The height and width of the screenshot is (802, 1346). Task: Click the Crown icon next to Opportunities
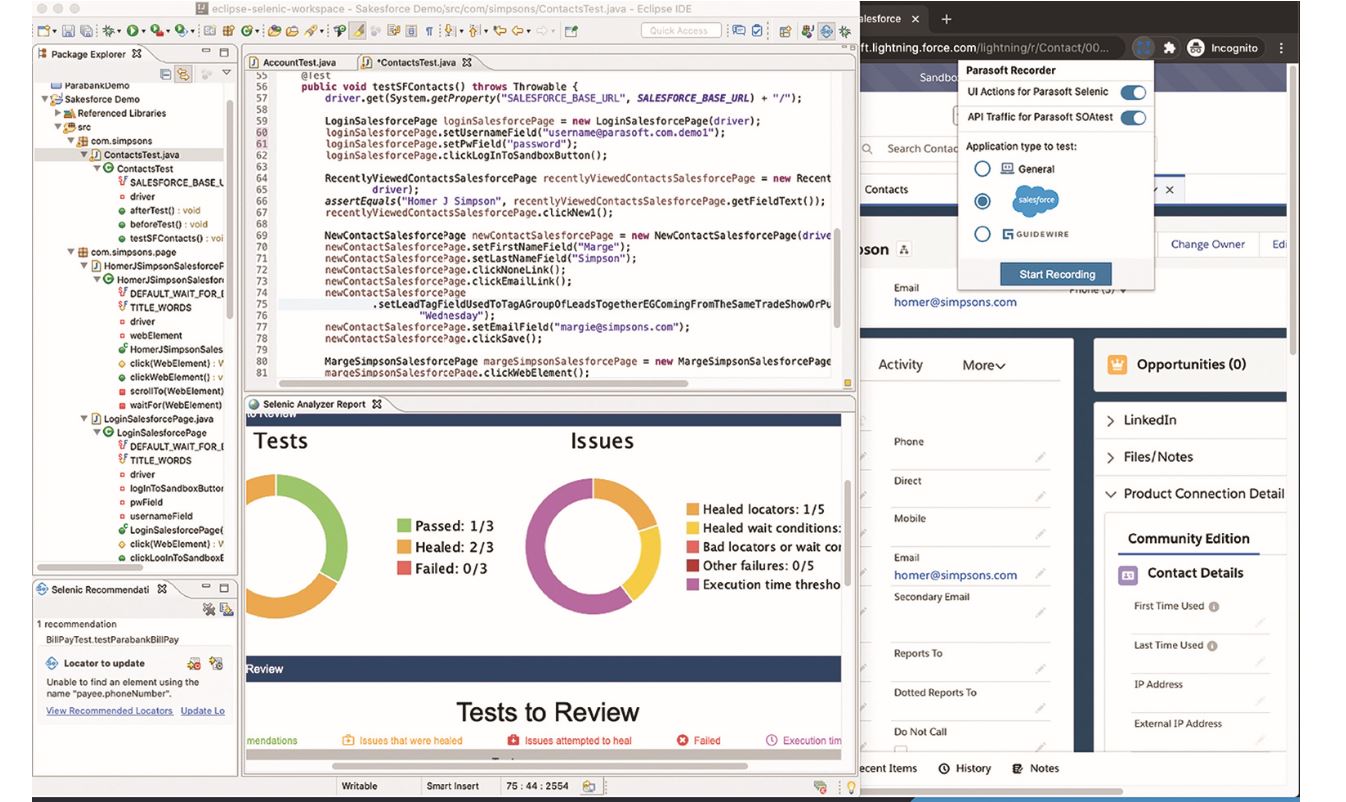point(1117,365)
